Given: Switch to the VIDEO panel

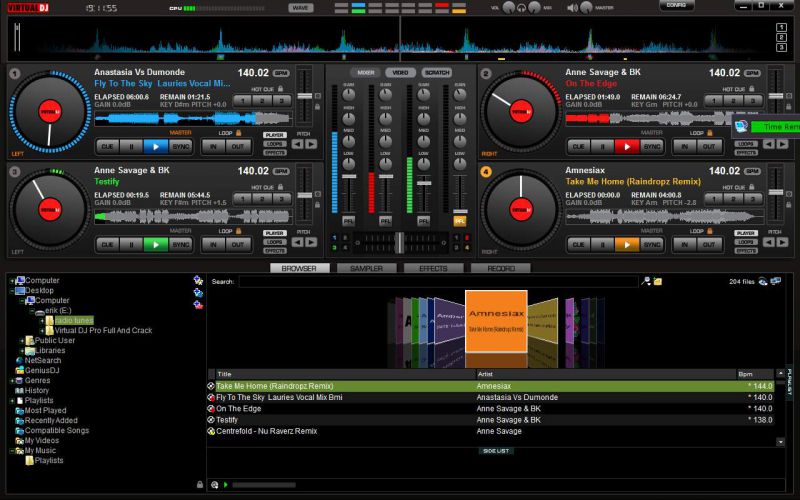Looking at the screenshot, I should (x=401, y=72).
